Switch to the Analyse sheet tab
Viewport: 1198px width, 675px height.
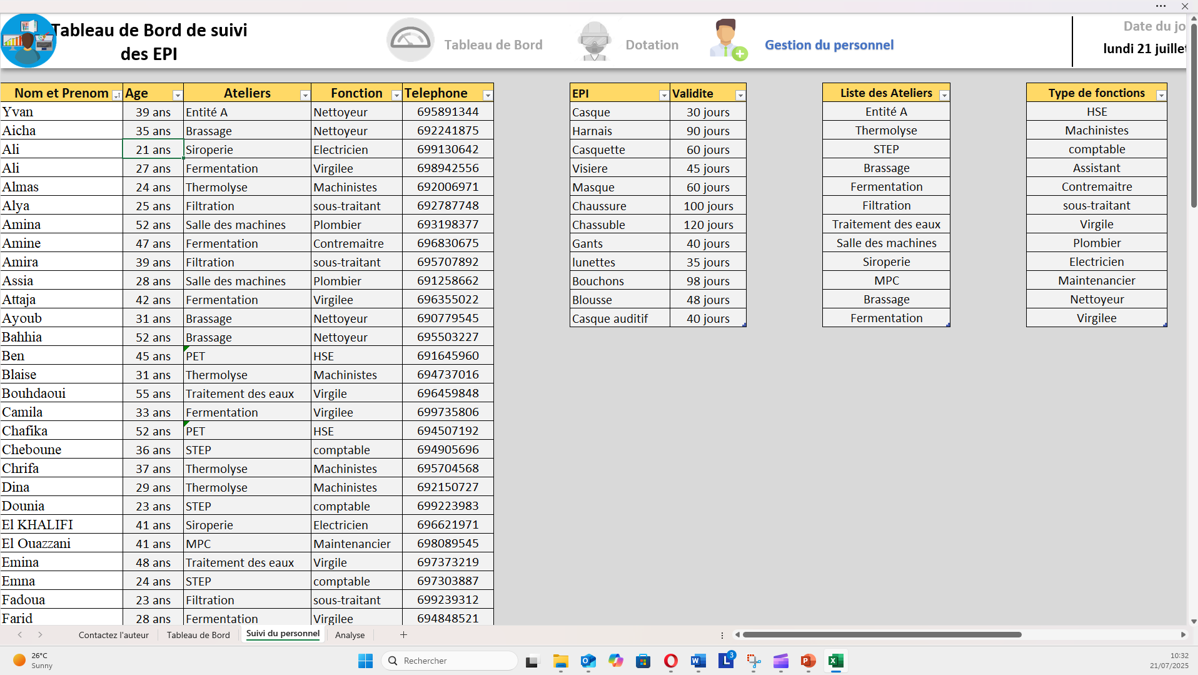[x=350, y=635]
